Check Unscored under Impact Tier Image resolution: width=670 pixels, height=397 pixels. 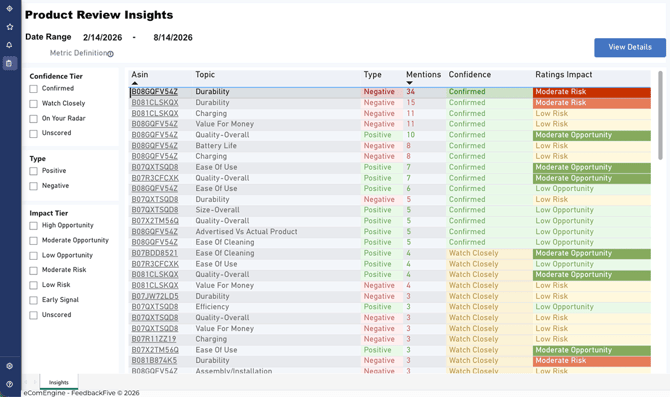tap(33, 315)
